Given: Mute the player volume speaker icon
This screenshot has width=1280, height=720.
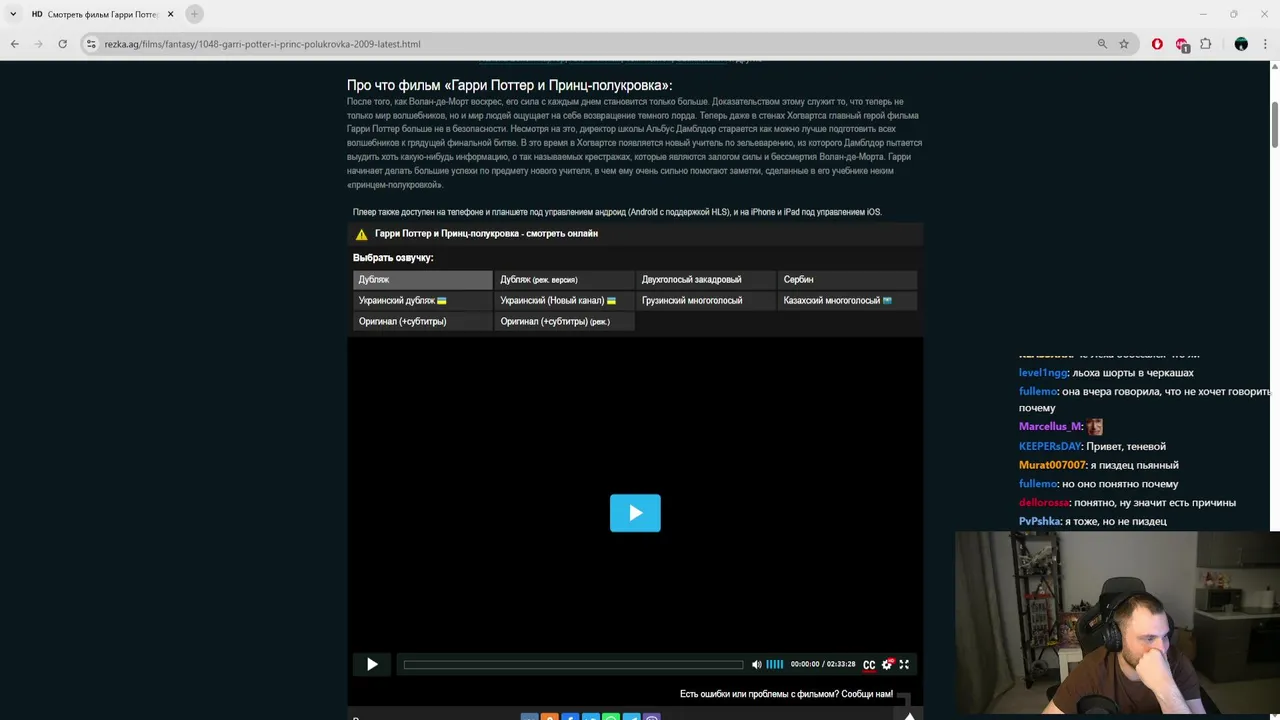Looking at the screenshot, I should (x=756, y=664).
